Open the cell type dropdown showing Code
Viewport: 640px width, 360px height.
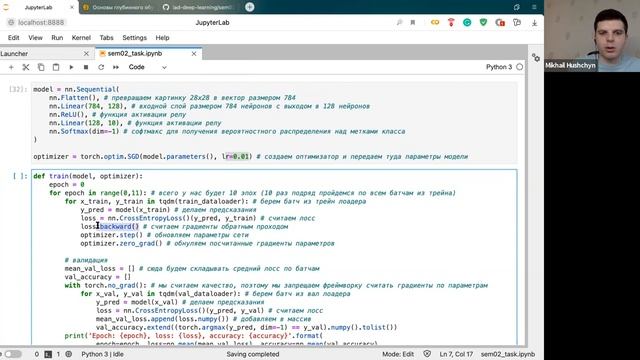click(x=147, y=67)
